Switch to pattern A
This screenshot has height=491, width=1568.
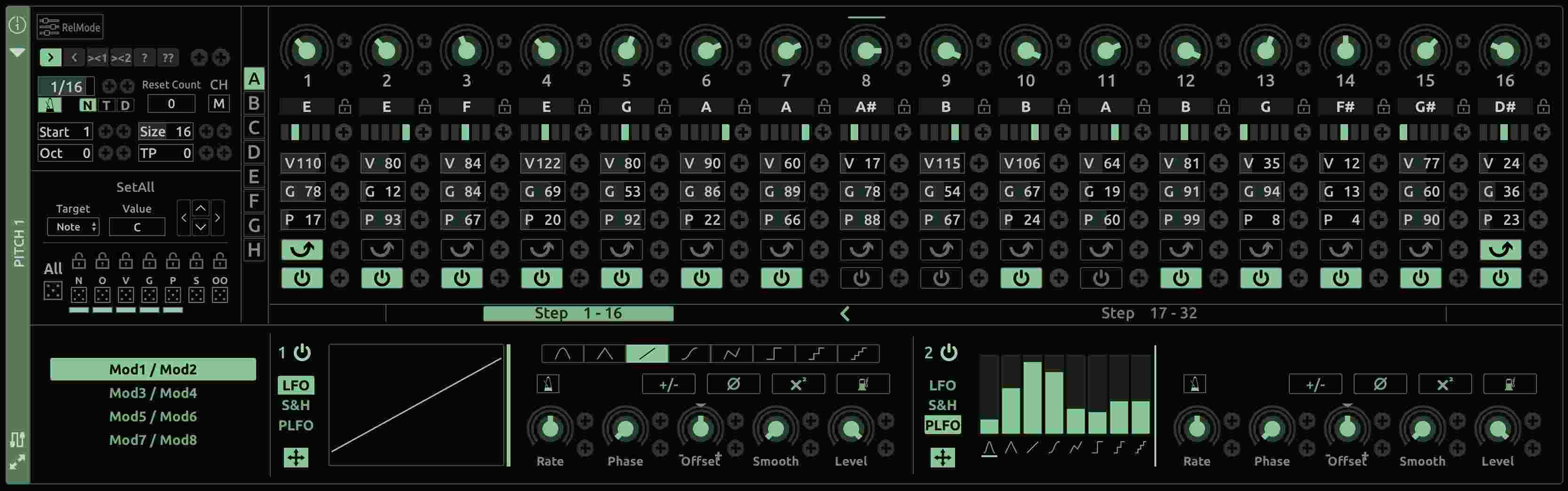coord(254,79)
